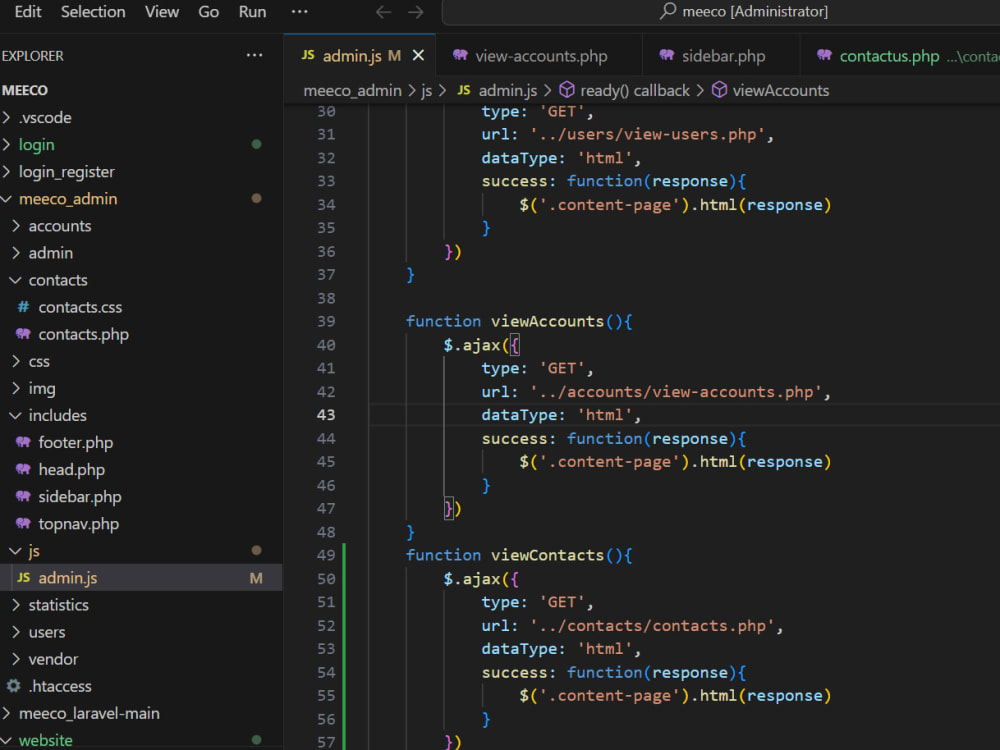Close the admin.js tab
This screenshot has height=750, width=1000.
(x=418, y=55)
